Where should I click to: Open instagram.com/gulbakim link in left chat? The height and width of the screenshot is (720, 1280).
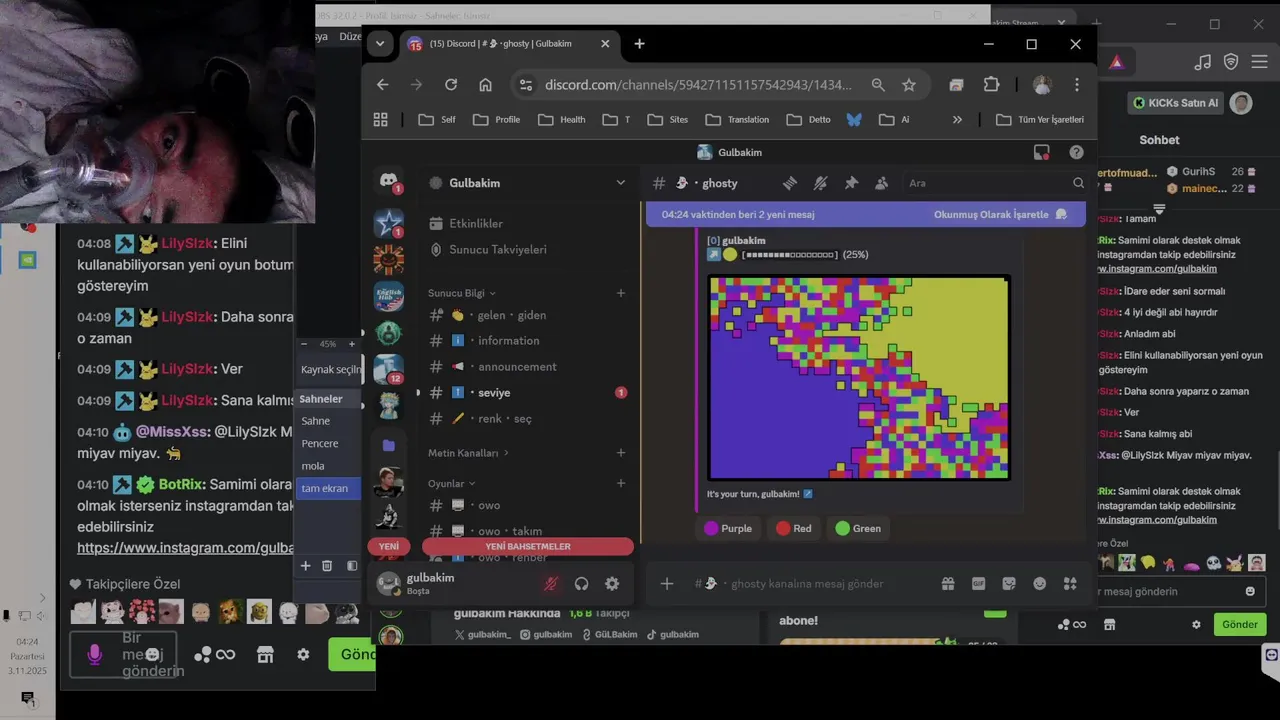[185, 548]
